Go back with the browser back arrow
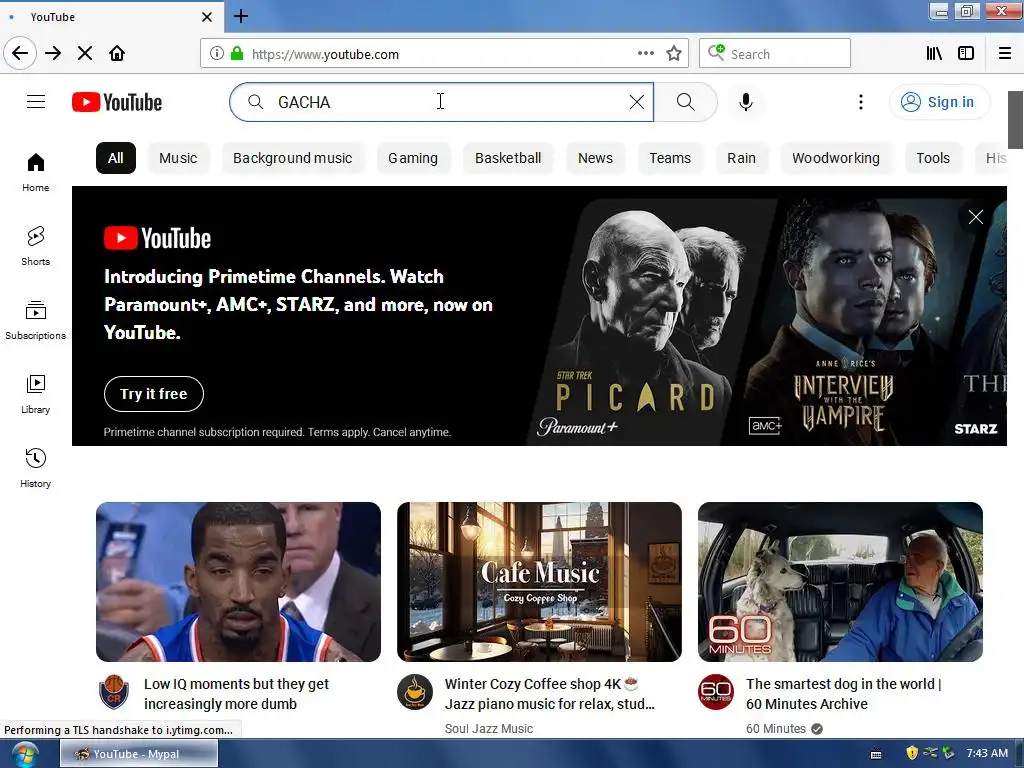 [x=20, y=54]
